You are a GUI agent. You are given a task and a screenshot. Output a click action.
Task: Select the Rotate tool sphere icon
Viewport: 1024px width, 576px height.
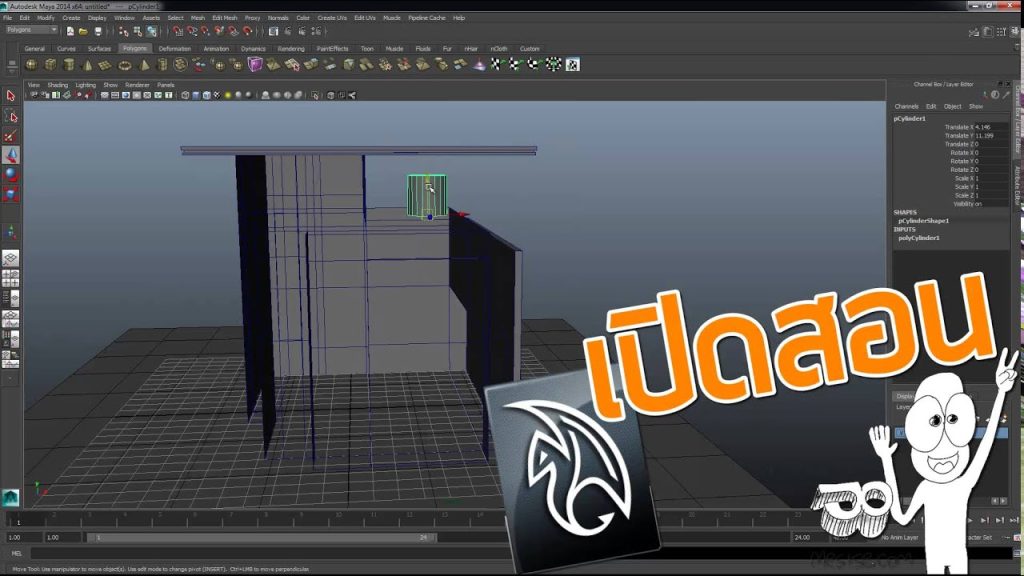pyautogui.click(x=10, y=174)
